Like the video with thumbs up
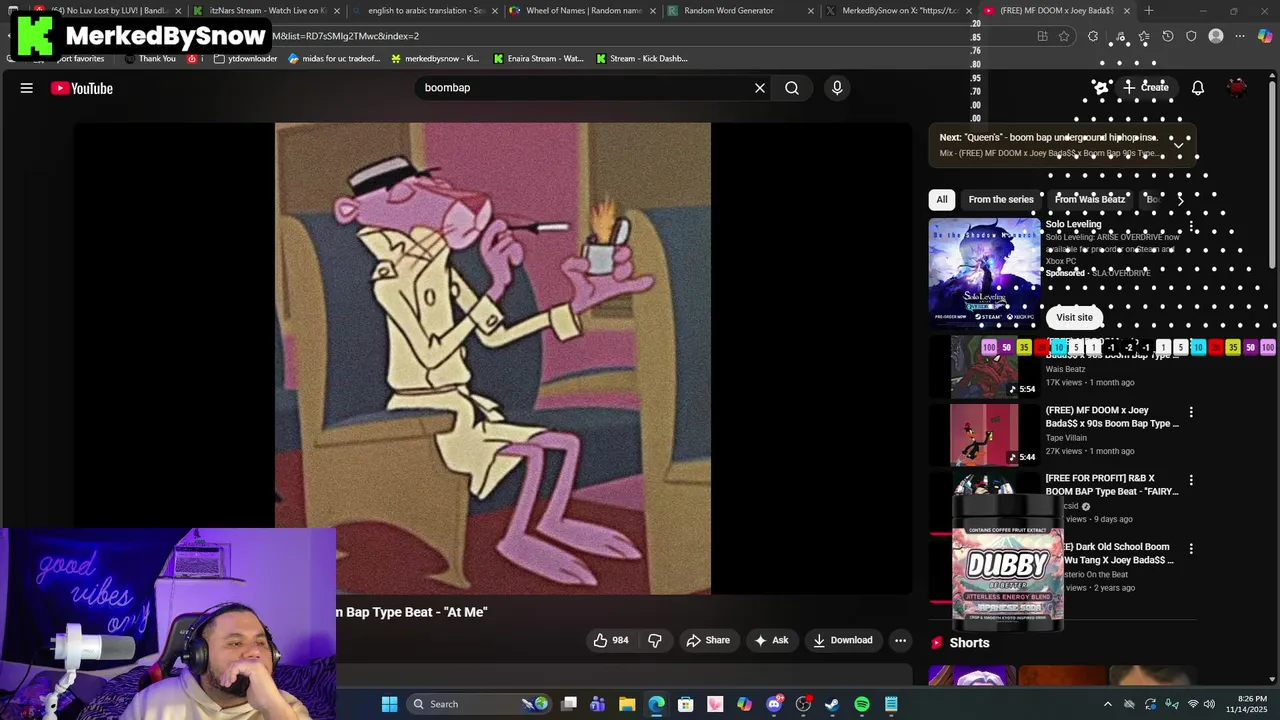Screen dimensions: 1280x720 pos(611,640)
